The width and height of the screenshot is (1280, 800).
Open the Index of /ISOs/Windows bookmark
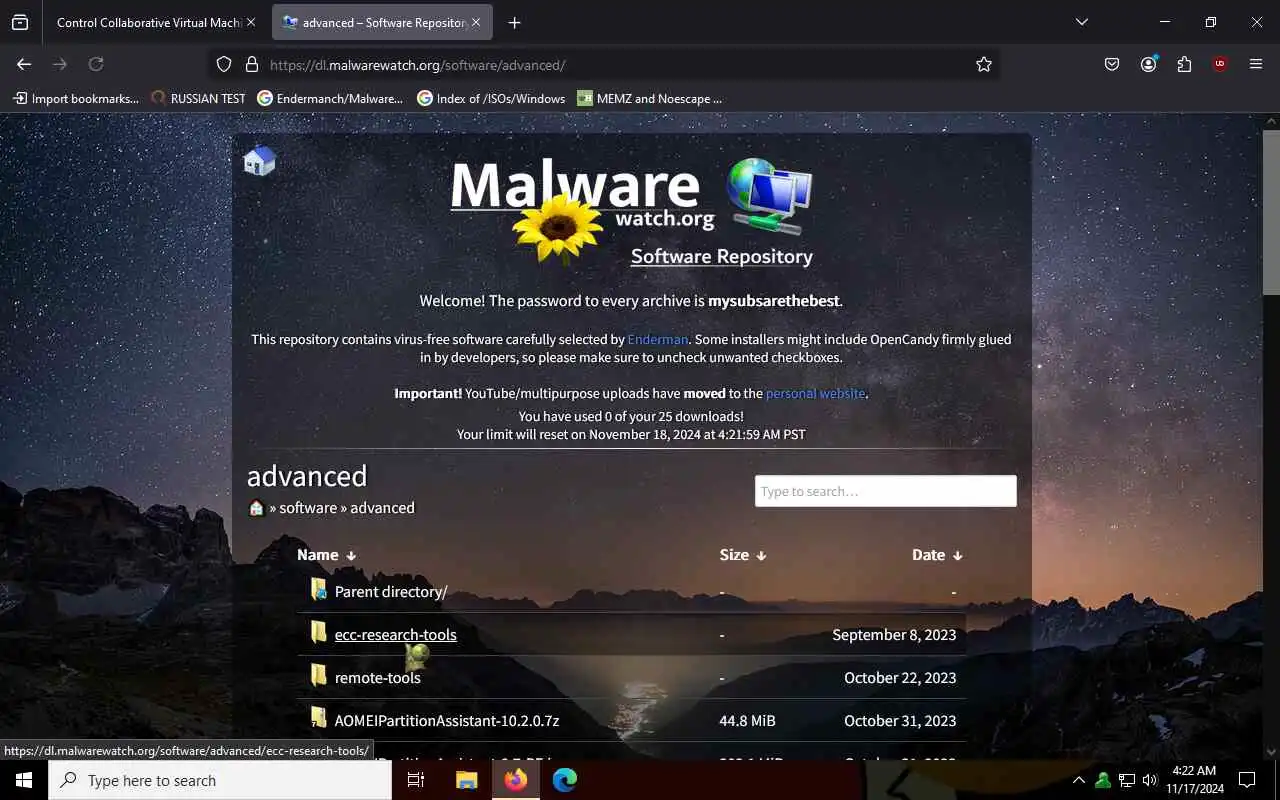pyautogui.click(x=491, y=98)
